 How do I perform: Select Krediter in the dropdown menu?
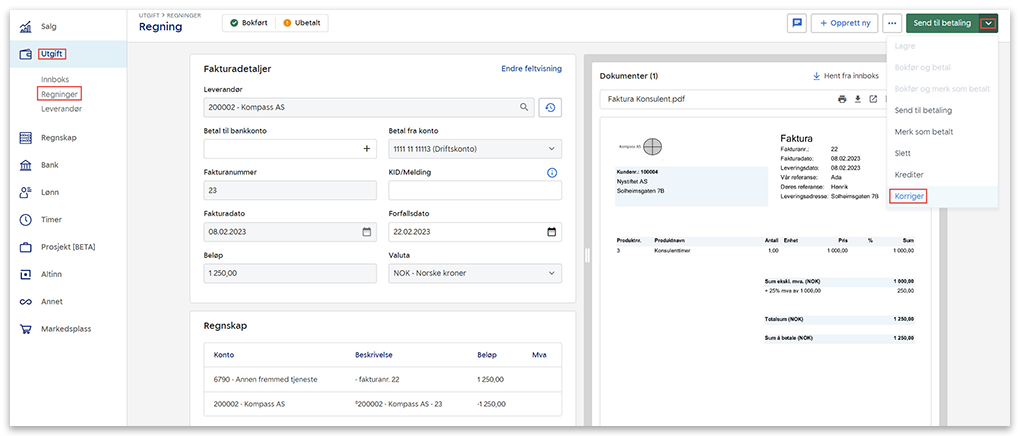(x=910, y=175)
